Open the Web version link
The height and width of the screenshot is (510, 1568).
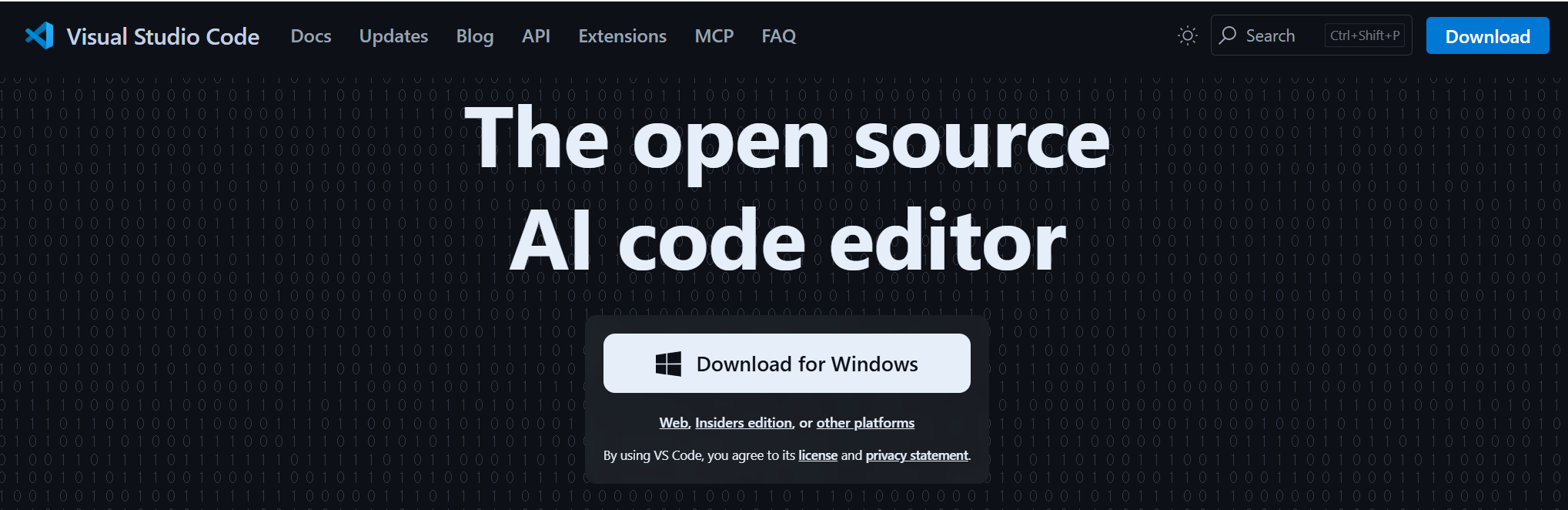[x=674, y=423]
